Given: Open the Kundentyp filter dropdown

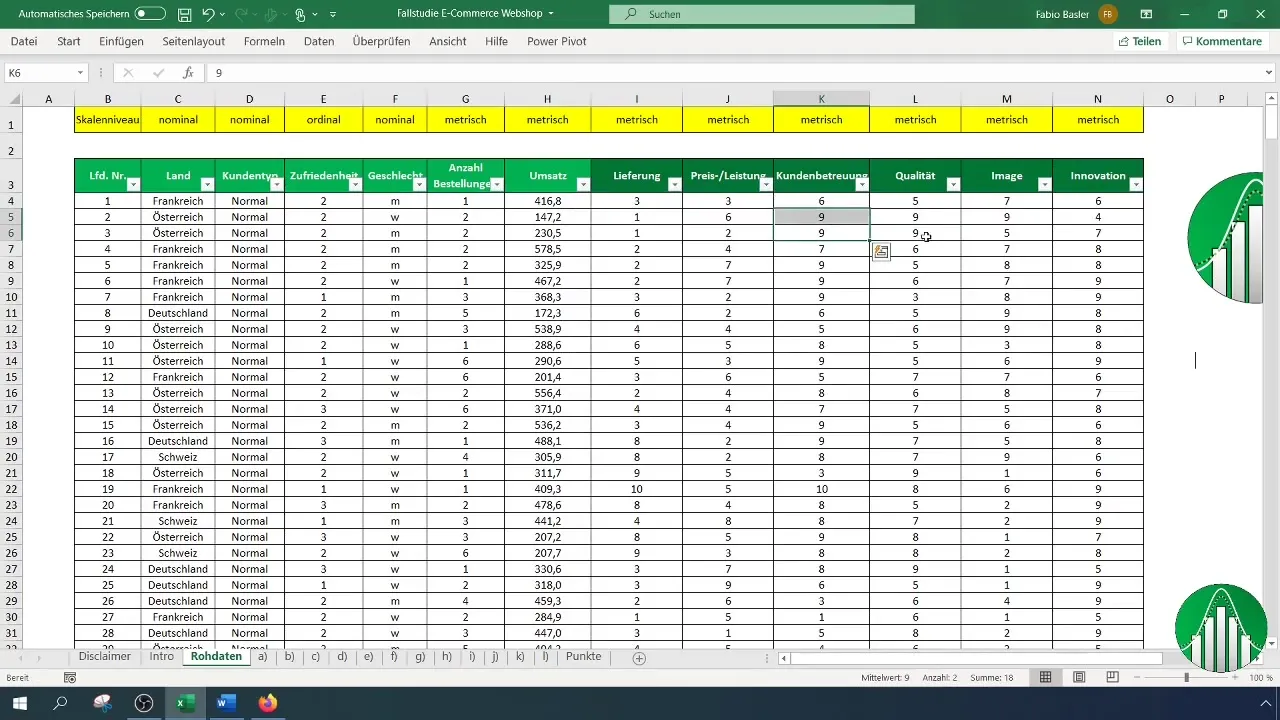Looking at the screenshot, I should click(277, 184).
